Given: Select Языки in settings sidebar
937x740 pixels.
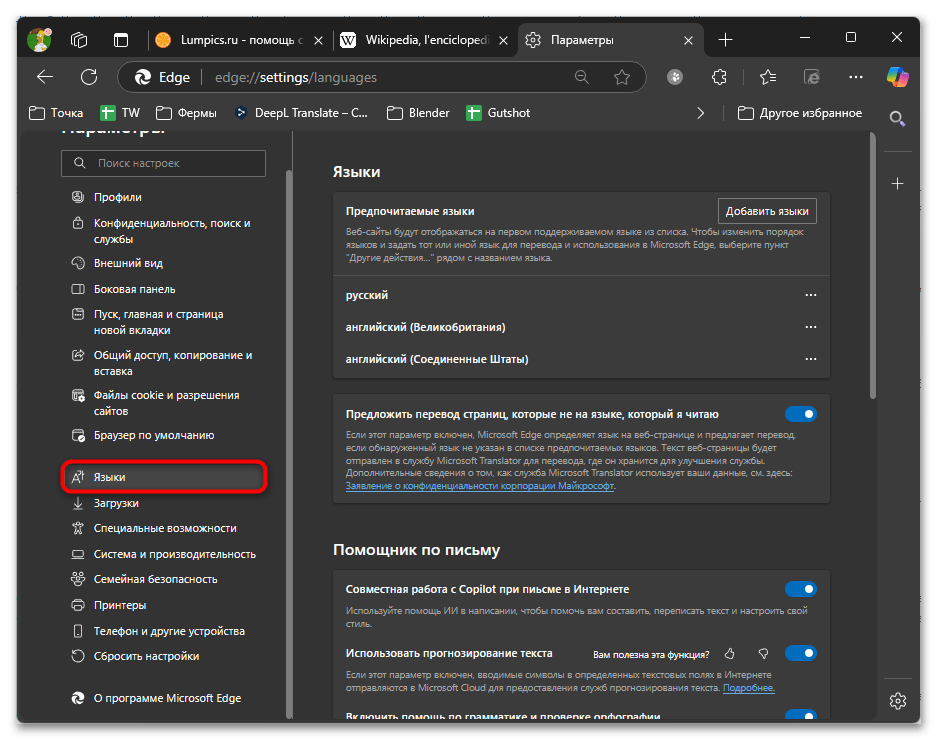Looking at the screenshot, I should tap(164, 477).
